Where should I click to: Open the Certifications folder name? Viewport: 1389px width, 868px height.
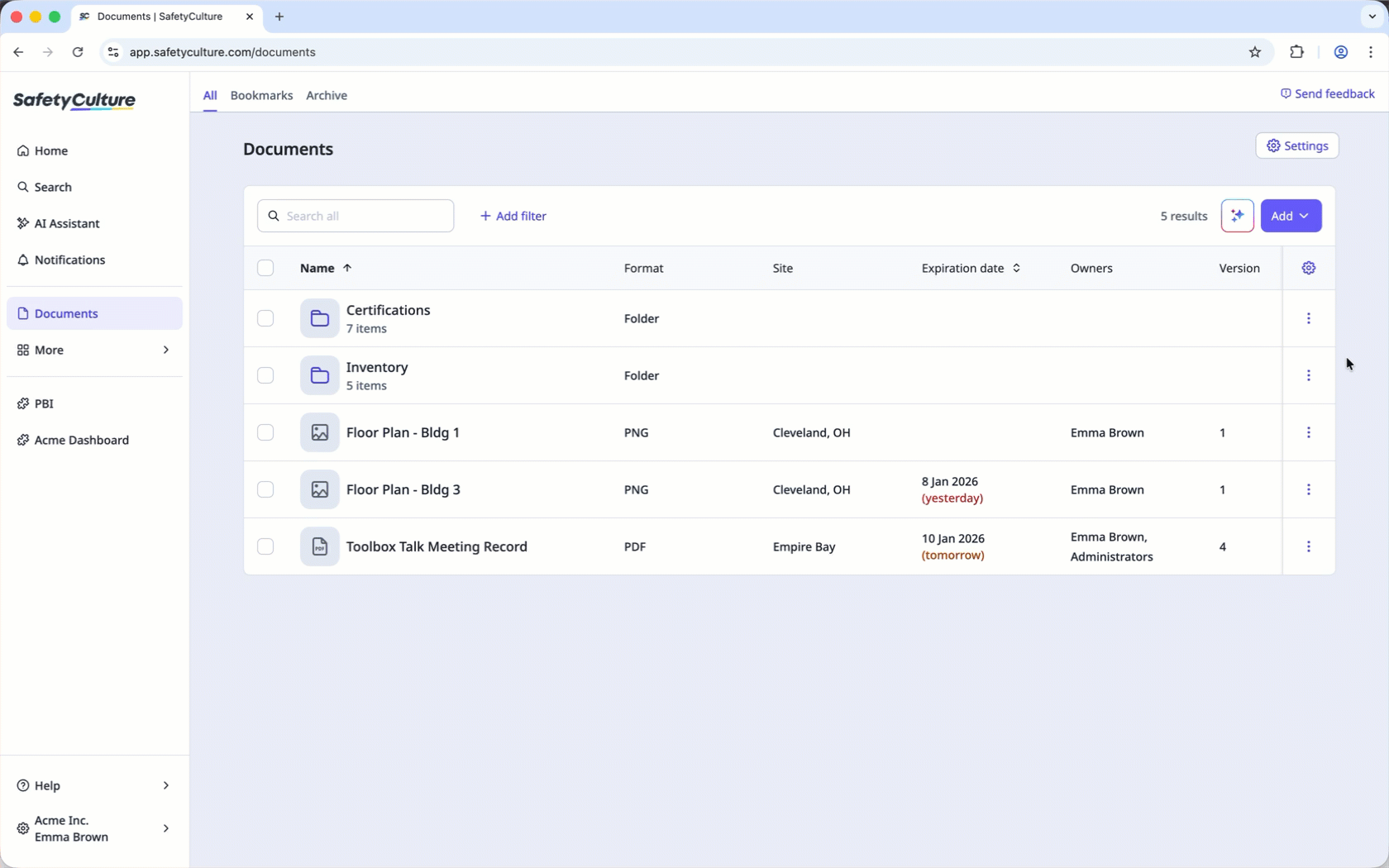[388, 310]
